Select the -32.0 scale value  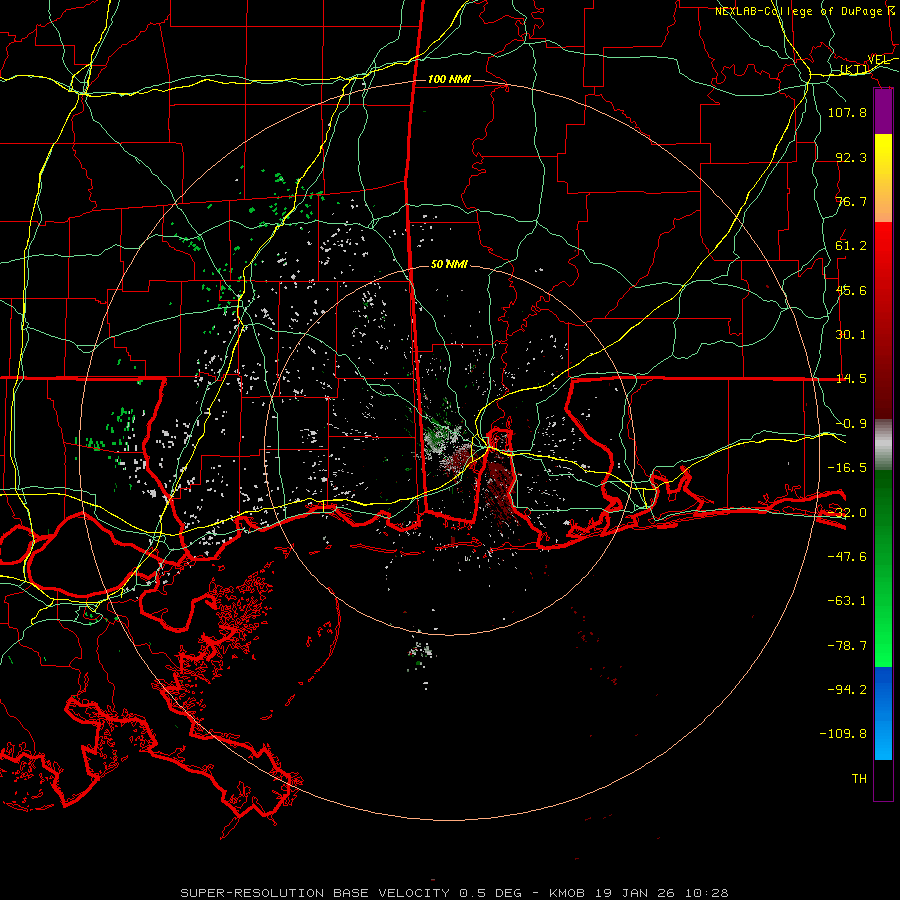[x=847, y=513]
